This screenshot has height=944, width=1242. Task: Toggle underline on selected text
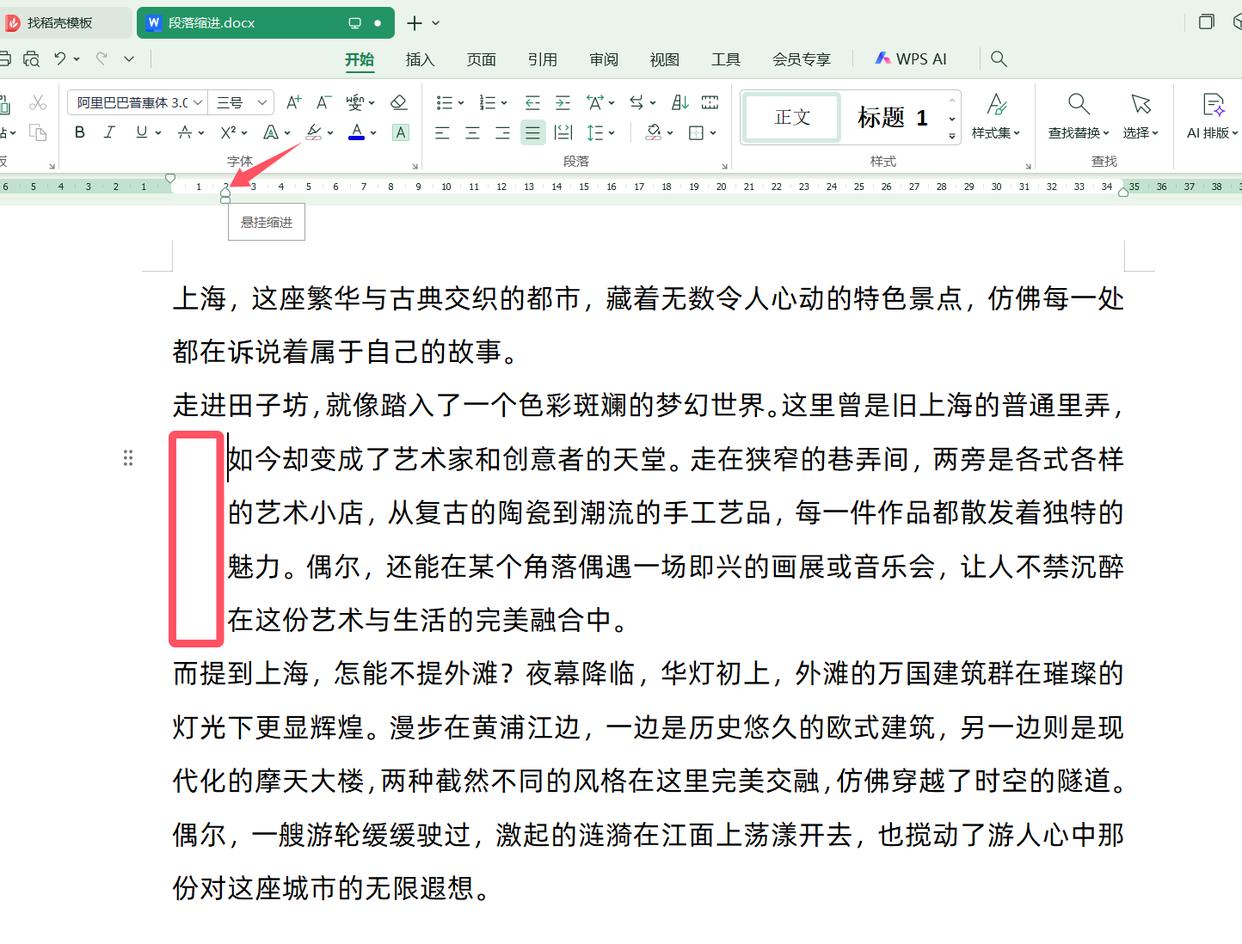coord(142,132)
